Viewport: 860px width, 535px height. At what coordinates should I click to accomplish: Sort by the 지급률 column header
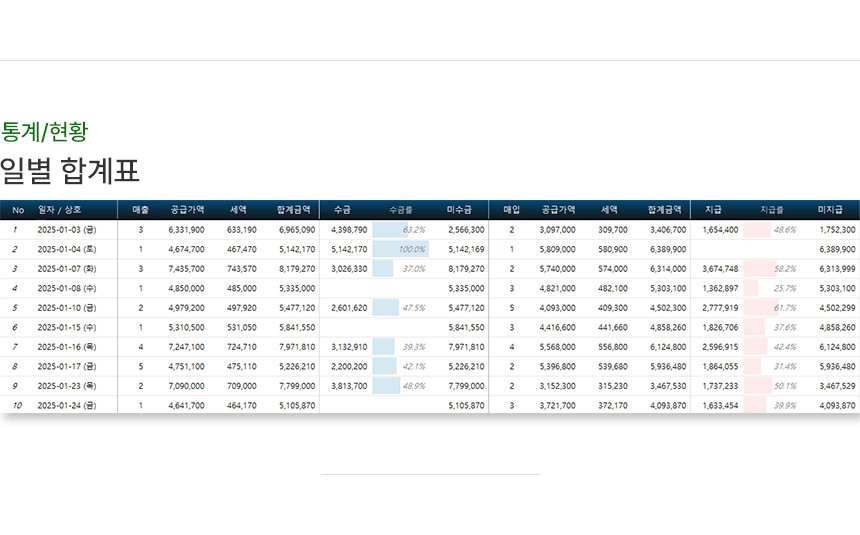coord(771,210)
